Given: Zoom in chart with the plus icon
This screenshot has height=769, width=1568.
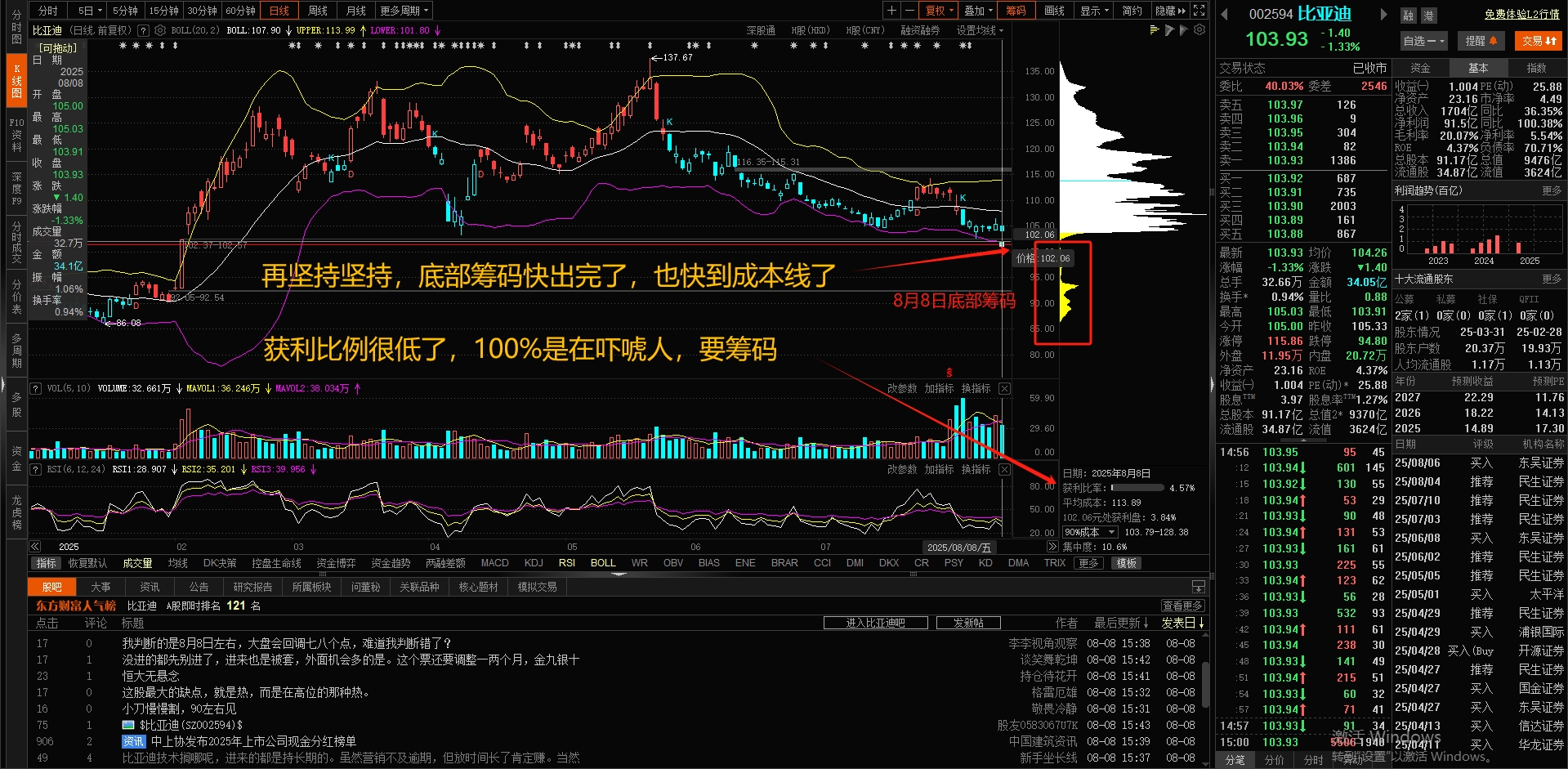Looking at the screenshot, I should 892,11.
